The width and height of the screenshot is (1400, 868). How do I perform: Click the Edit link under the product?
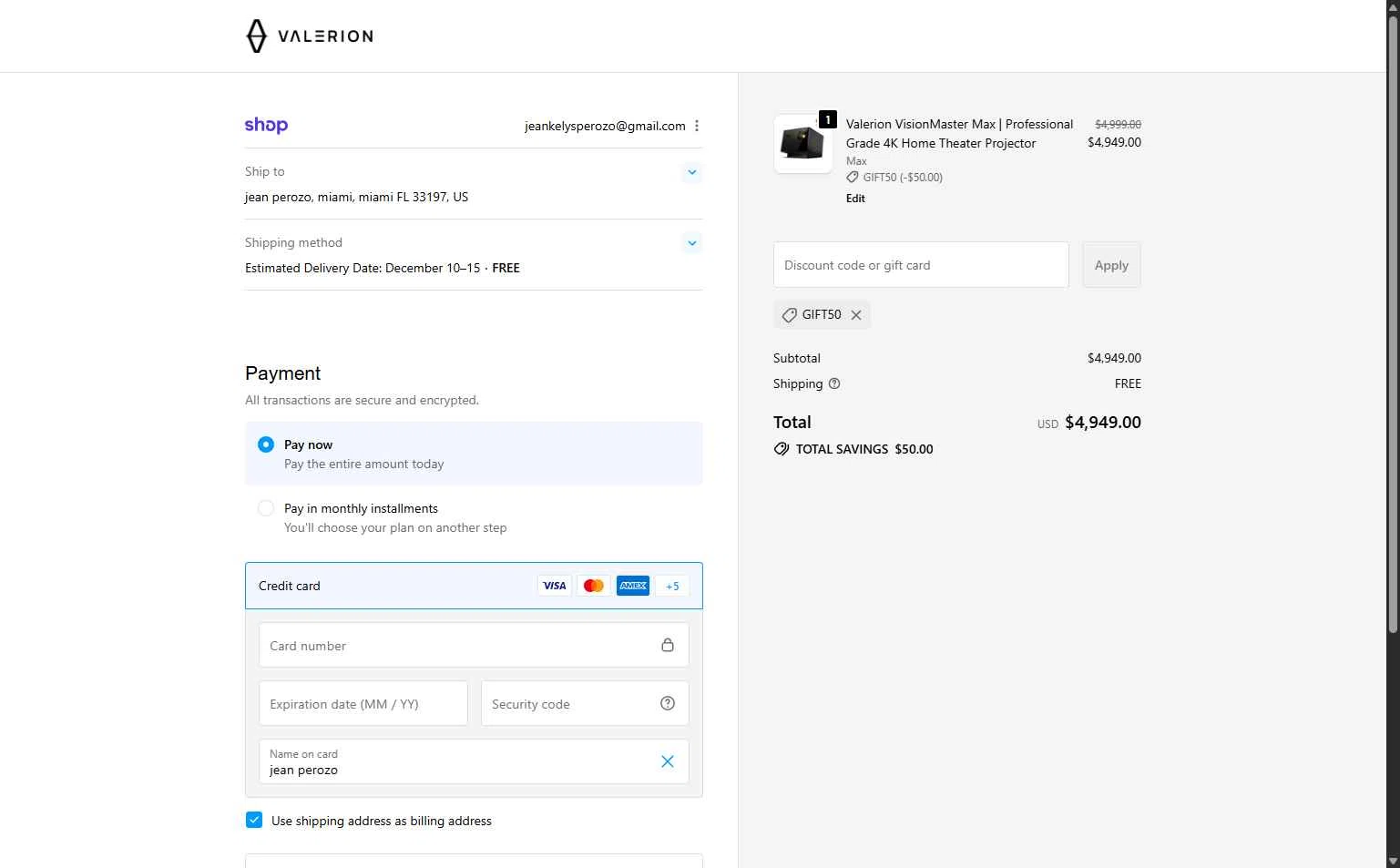click(855, 198)
